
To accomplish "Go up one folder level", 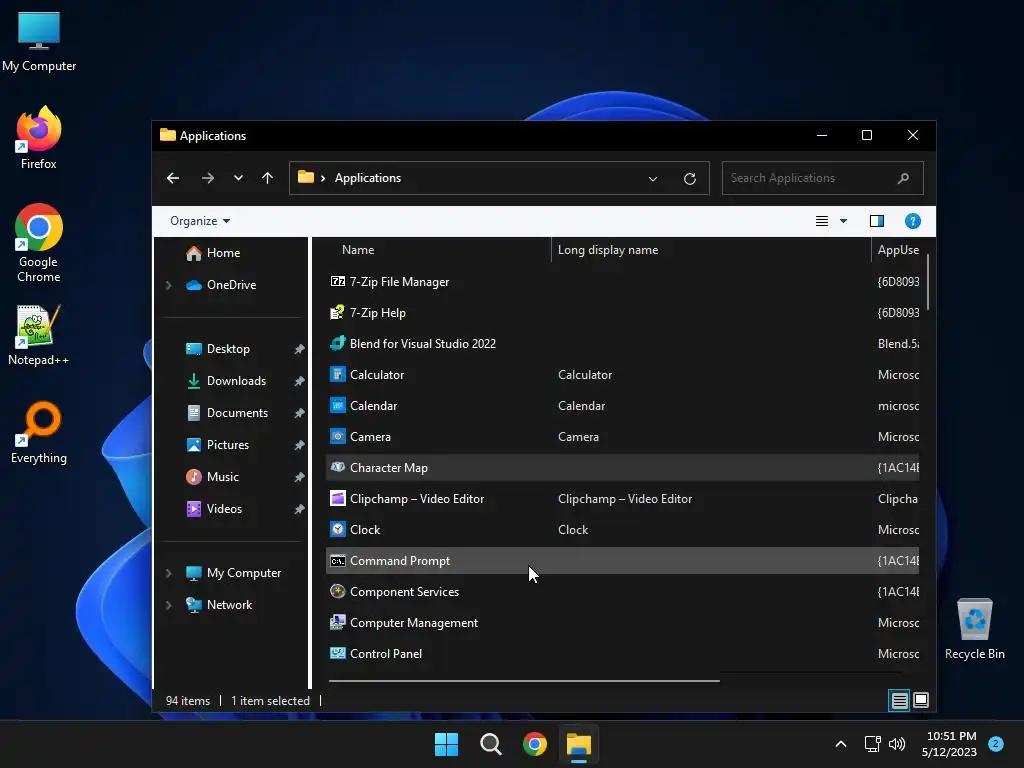I will pos(267,178).
